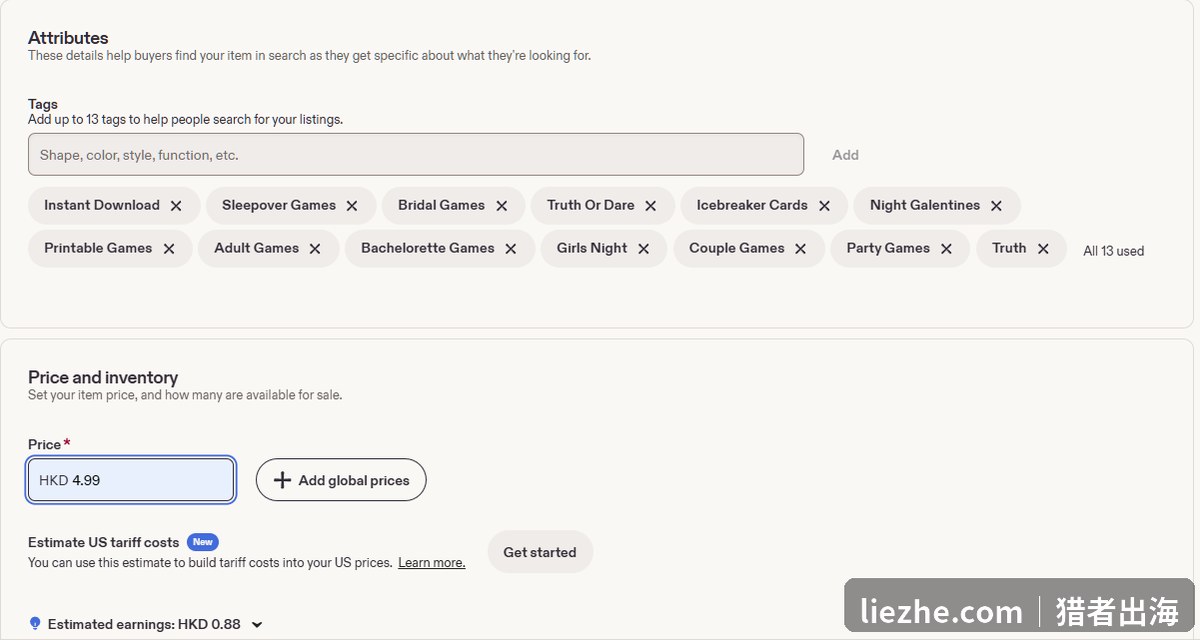Click the 'Icebreaker Cards' tag label
The image size is (1200, 640).
[x=752, y=205]
